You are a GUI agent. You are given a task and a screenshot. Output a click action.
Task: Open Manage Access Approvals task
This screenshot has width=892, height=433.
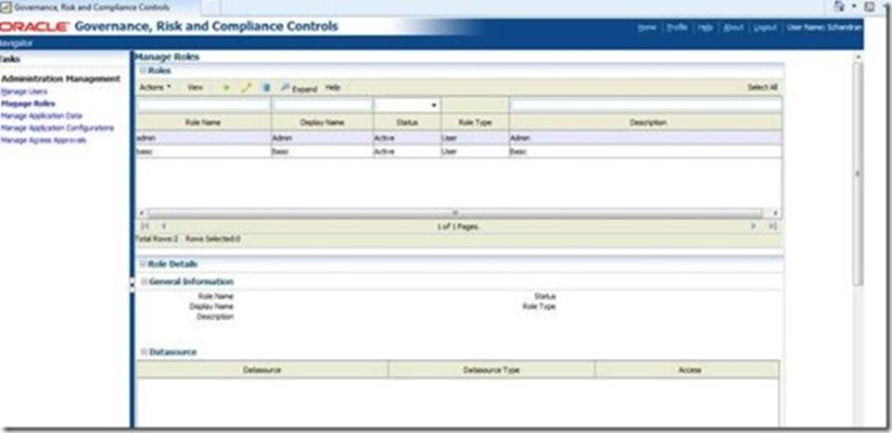tap(44, 140)
